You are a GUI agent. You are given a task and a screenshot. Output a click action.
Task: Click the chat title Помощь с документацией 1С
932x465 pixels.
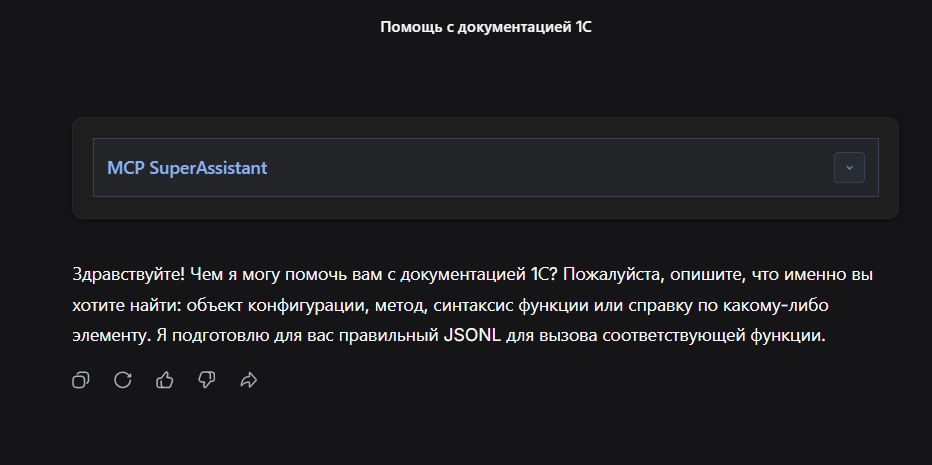pyautogui.click(x=486, y=27)
